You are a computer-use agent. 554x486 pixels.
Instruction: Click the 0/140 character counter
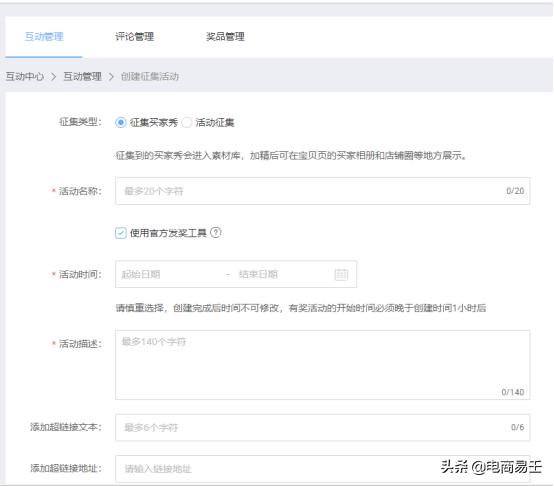click(513, 392)
